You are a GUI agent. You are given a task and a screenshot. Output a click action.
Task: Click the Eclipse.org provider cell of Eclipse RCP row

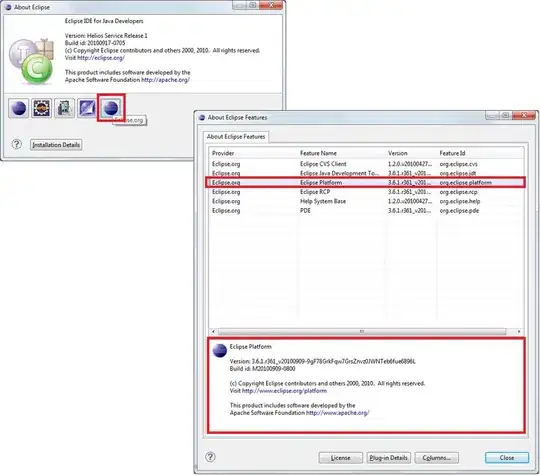coord(226,192)
